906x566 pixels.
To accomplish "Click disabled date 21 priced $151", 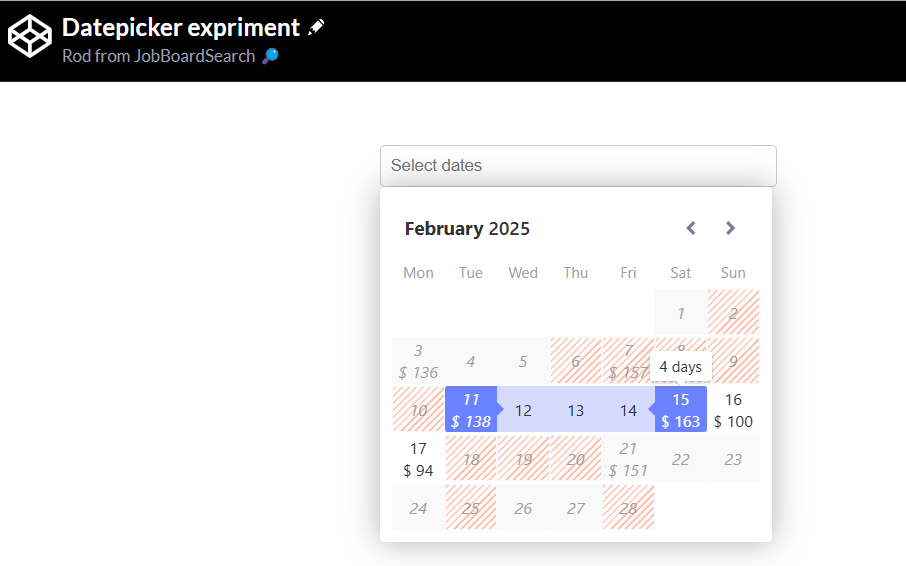I will click(x=628, y=459).
